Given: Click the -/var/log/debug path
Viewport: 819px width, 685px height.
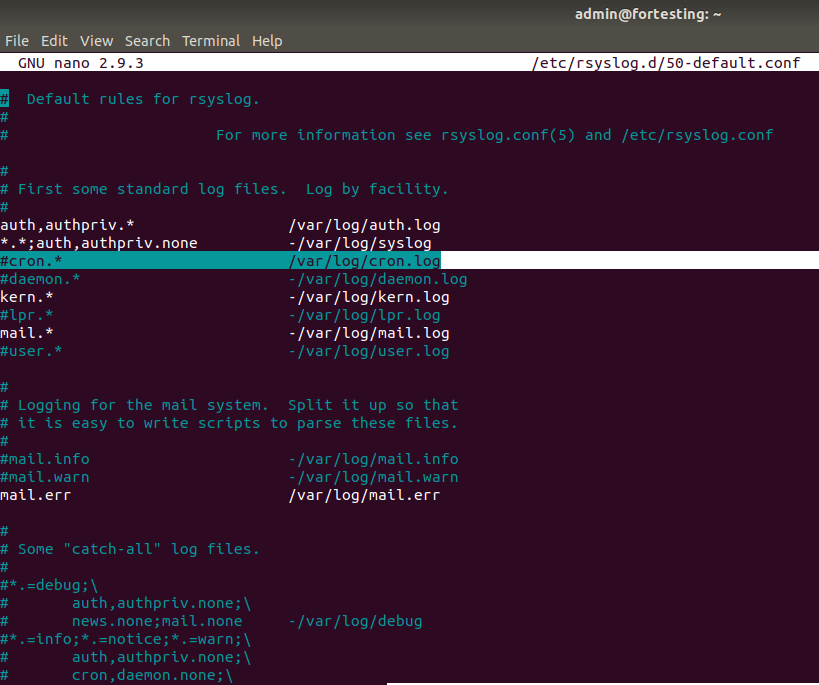Looking at the screenshot, I should 355,621.
